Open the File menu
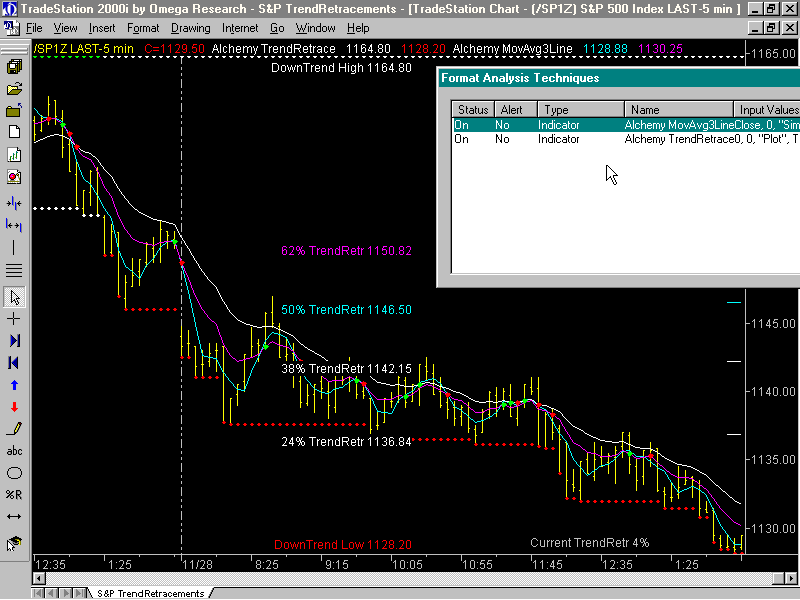This screenshot has width=800, height=600. pyautogui.click(x=34, y=28)
